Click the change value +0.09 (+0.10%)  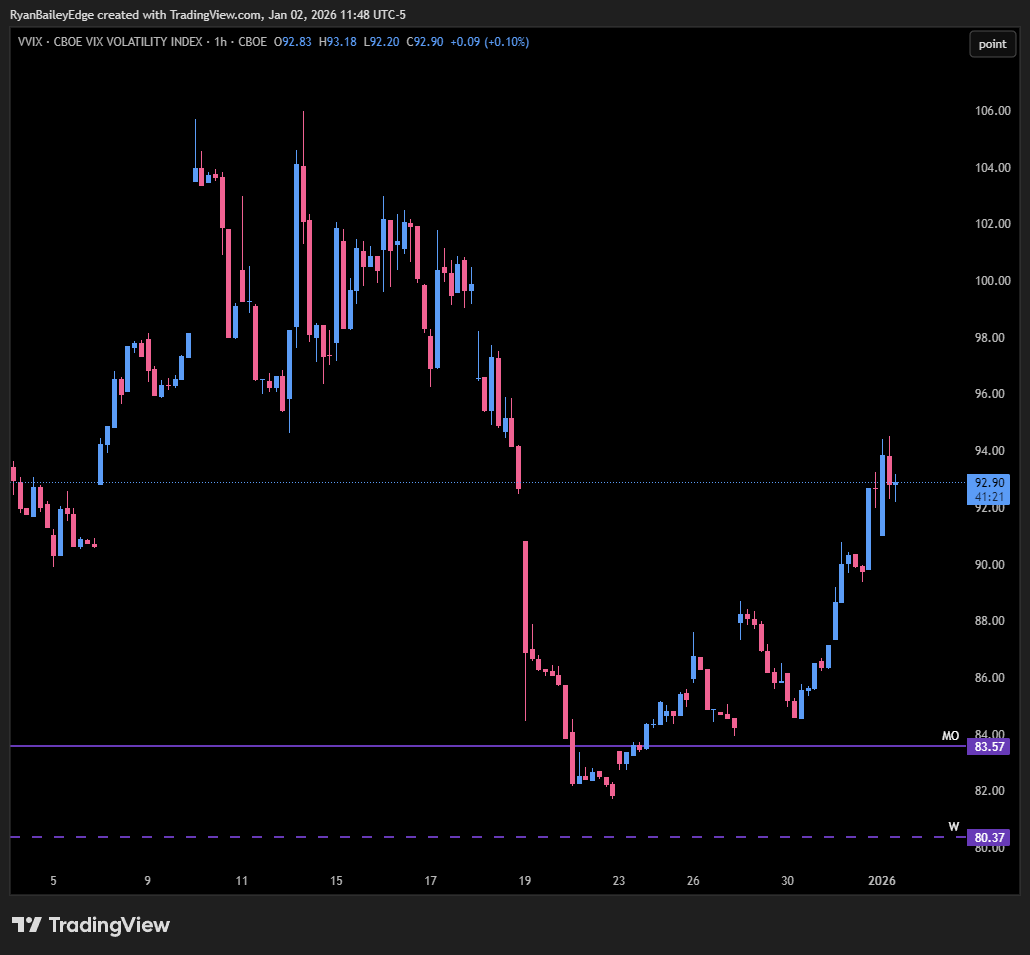click(489, 42)
